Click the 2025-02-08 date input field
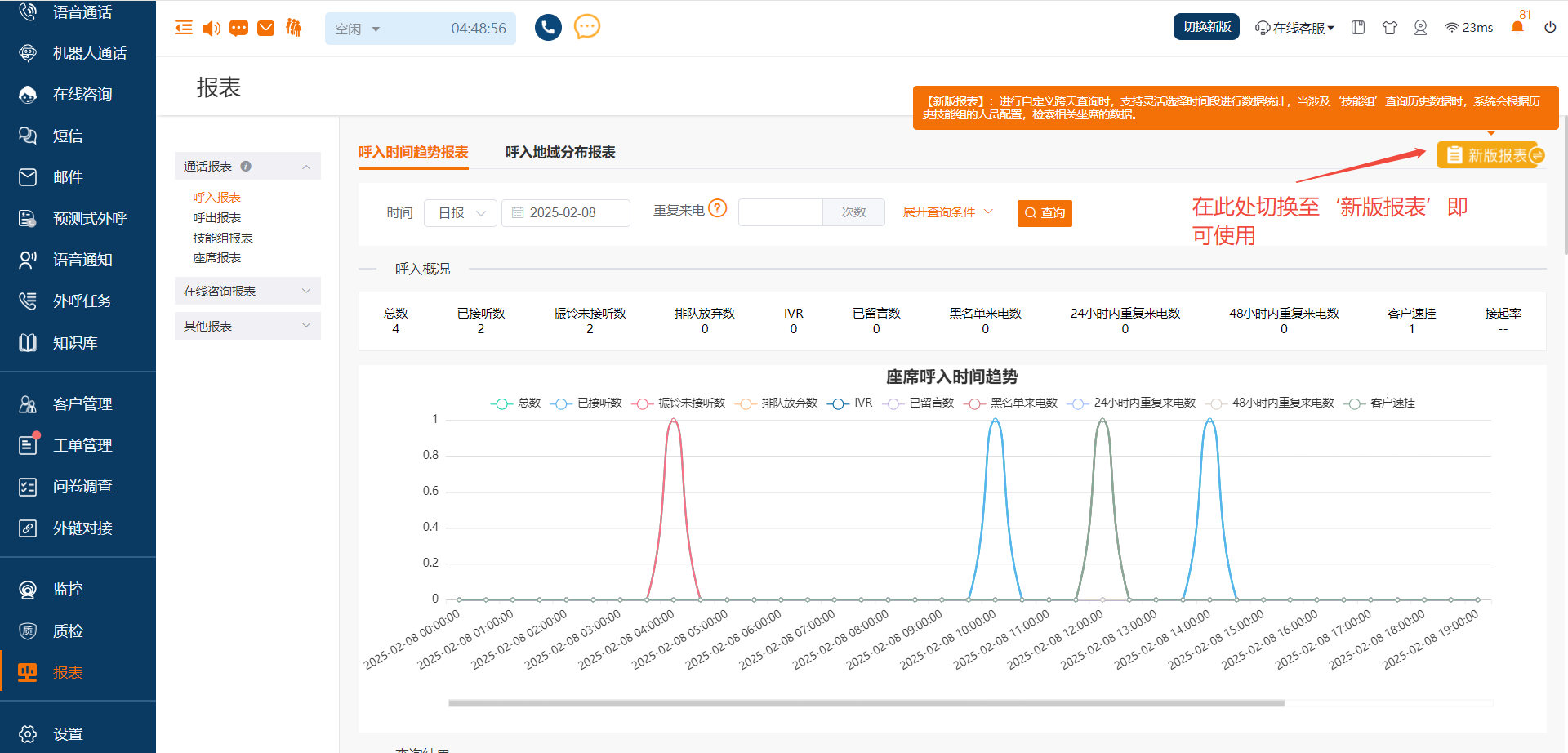1568x753 pixels. (565, 213)
